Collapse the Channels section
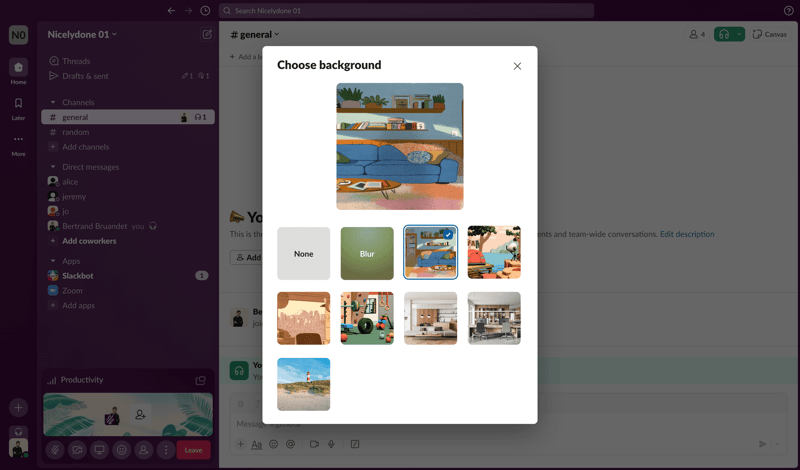The image size is (800, 470). tap(53, 102)
